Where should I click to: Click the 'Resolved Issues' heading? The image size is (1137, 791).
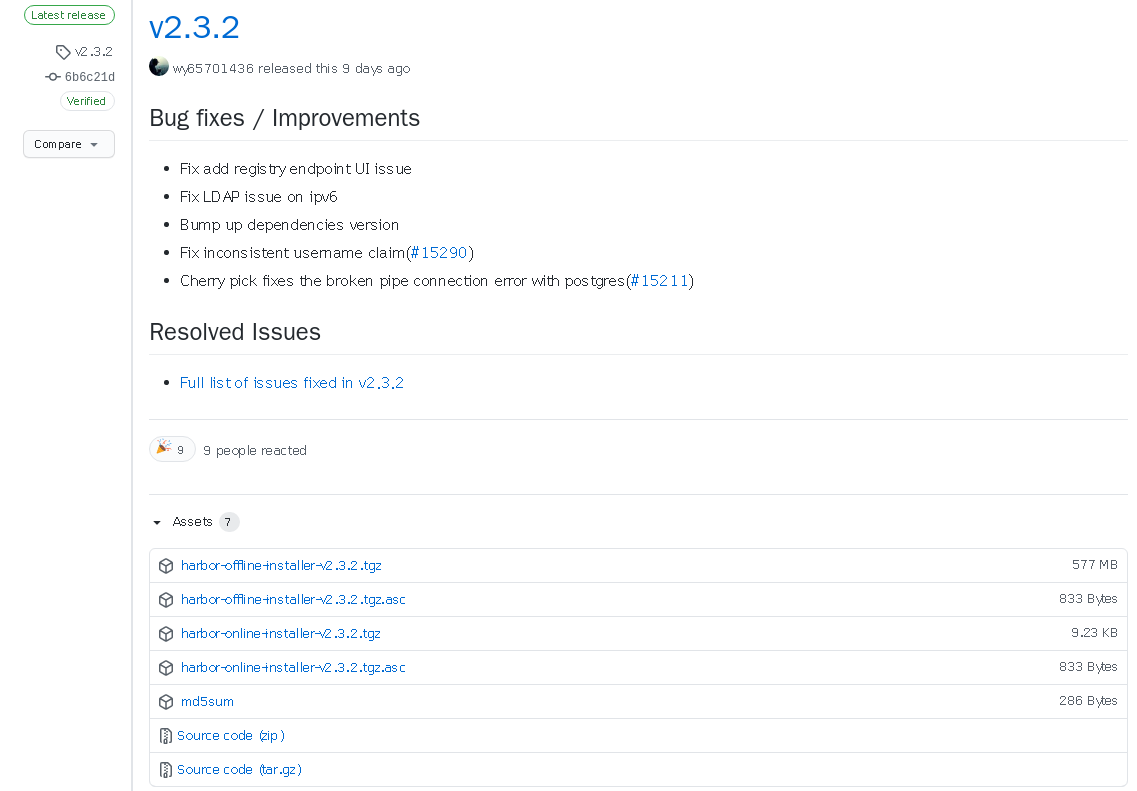235,332
